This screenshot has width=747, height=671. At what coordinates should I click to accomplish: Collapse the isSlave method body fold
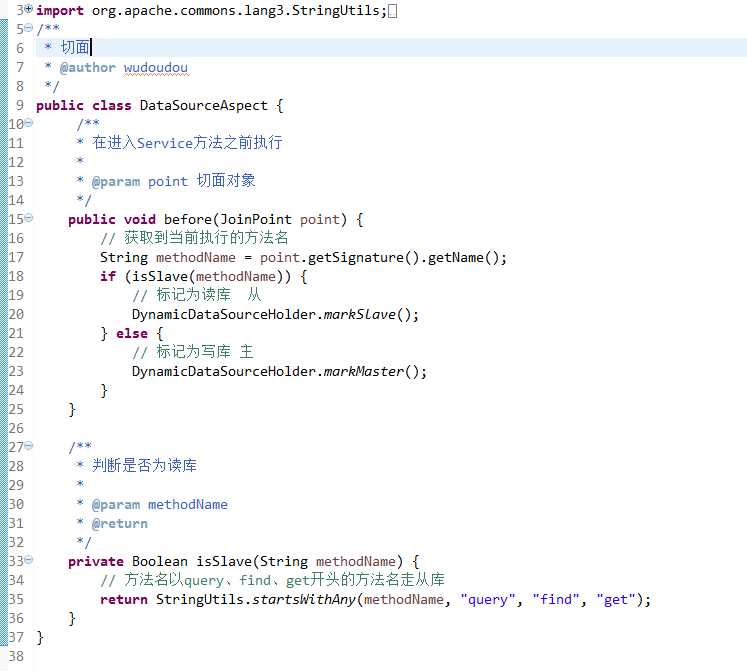[x=29, y=560]
